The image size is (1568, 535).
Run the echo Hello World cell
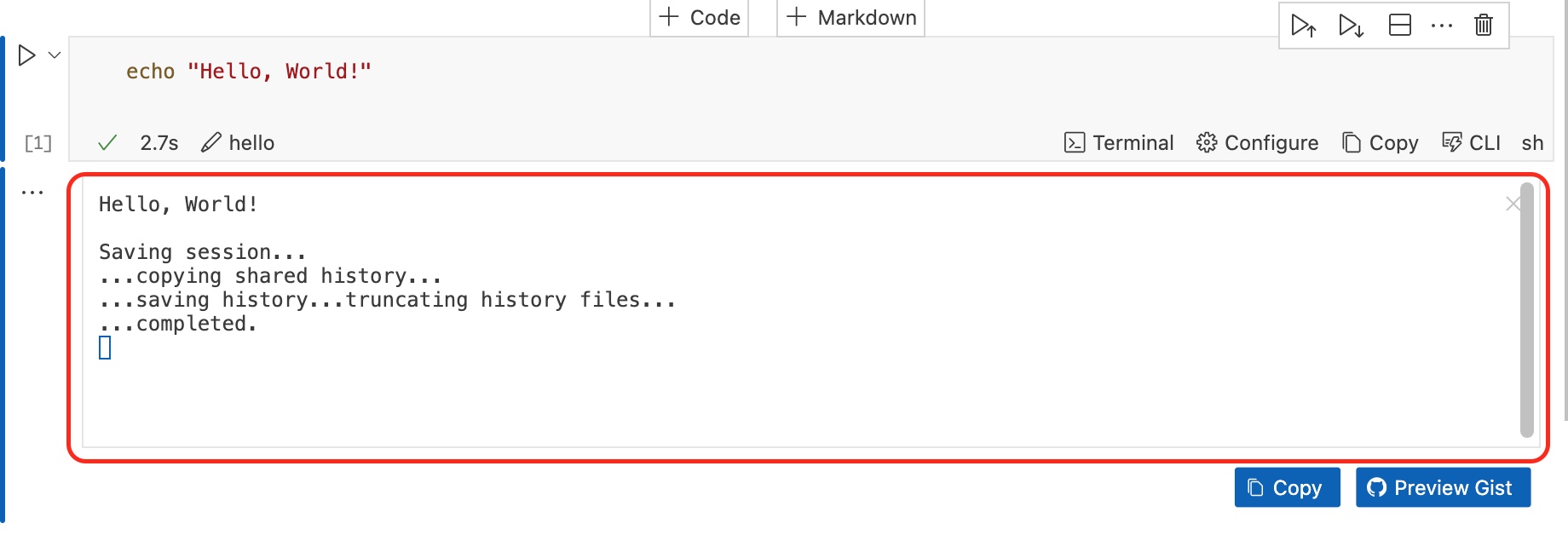27,56
